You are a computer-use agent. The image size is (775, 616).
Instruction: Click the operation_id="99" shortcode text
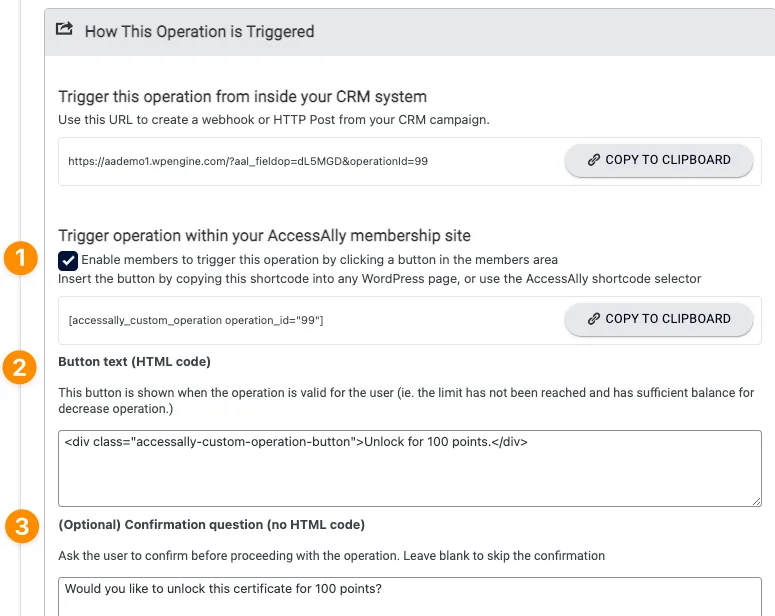(196, 320)
